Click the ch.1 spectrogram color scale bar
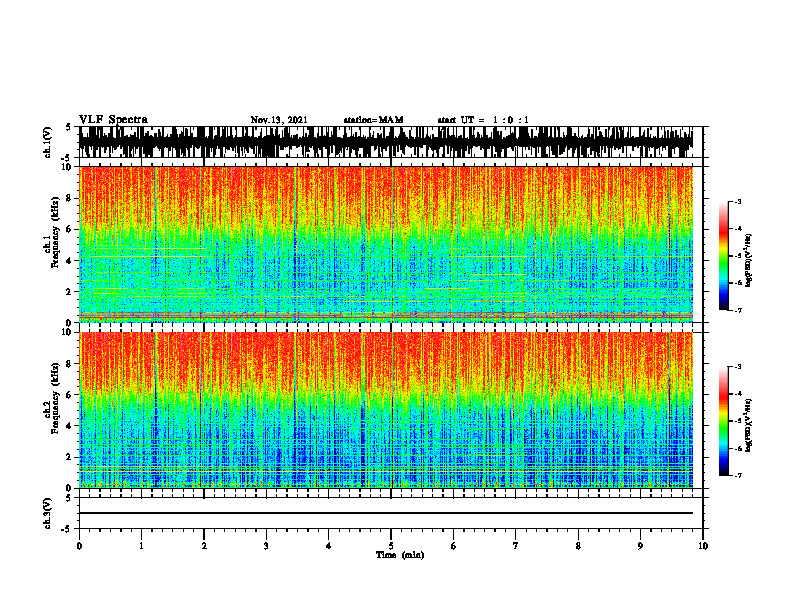The image size is (792, 612). pyautogui.click(x=723, y=256)
